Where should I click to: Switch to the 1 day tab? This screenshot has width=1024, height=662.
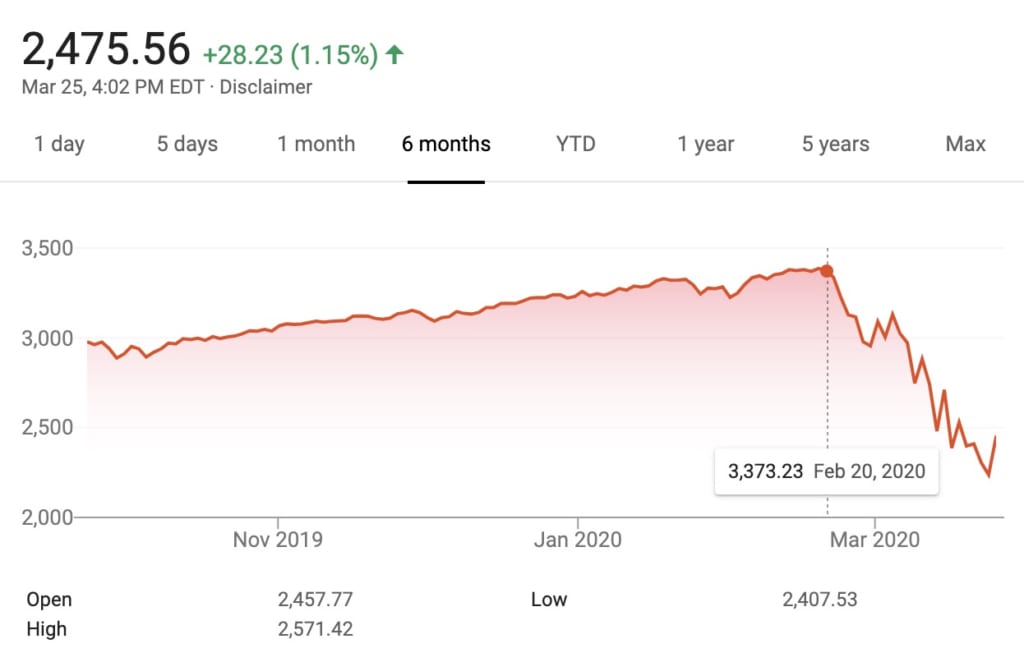pyautogui.click(x=59, y=144)
